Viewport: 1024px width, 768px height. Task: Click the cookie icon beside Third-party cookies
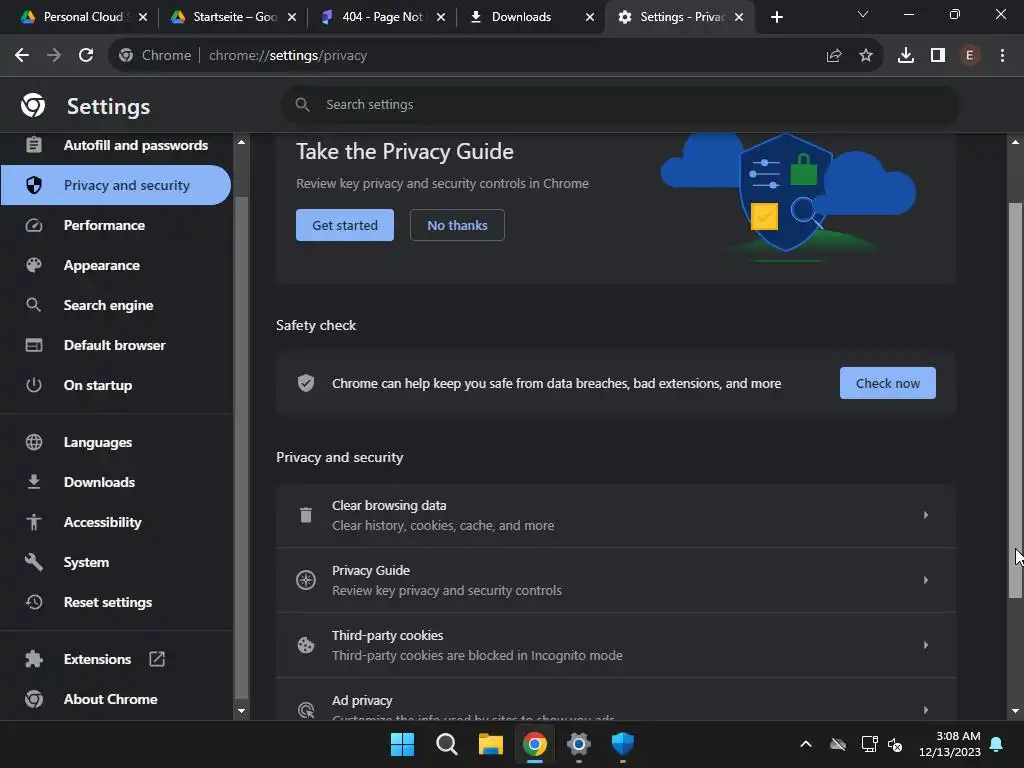[306, 645]
